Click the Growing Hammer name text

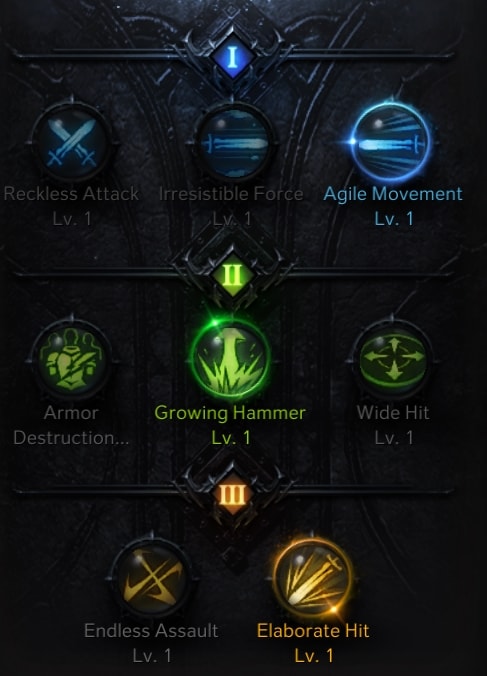[x=230, y=413]
